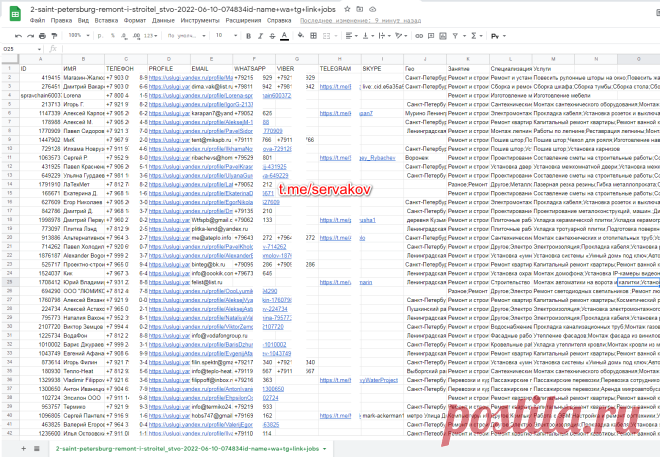660x457 pixels.
Task: Open Skype link in Vladimir Filippov row
Action: click(x=379, y=380)
